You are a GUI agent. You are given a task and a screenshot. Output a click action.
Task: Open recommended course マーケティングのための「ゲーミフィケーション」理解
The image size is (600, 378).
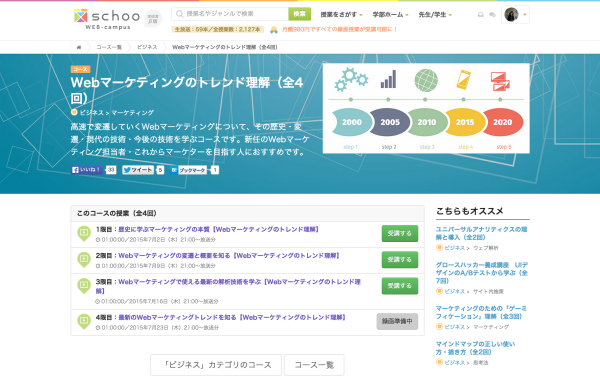point(481,313)
